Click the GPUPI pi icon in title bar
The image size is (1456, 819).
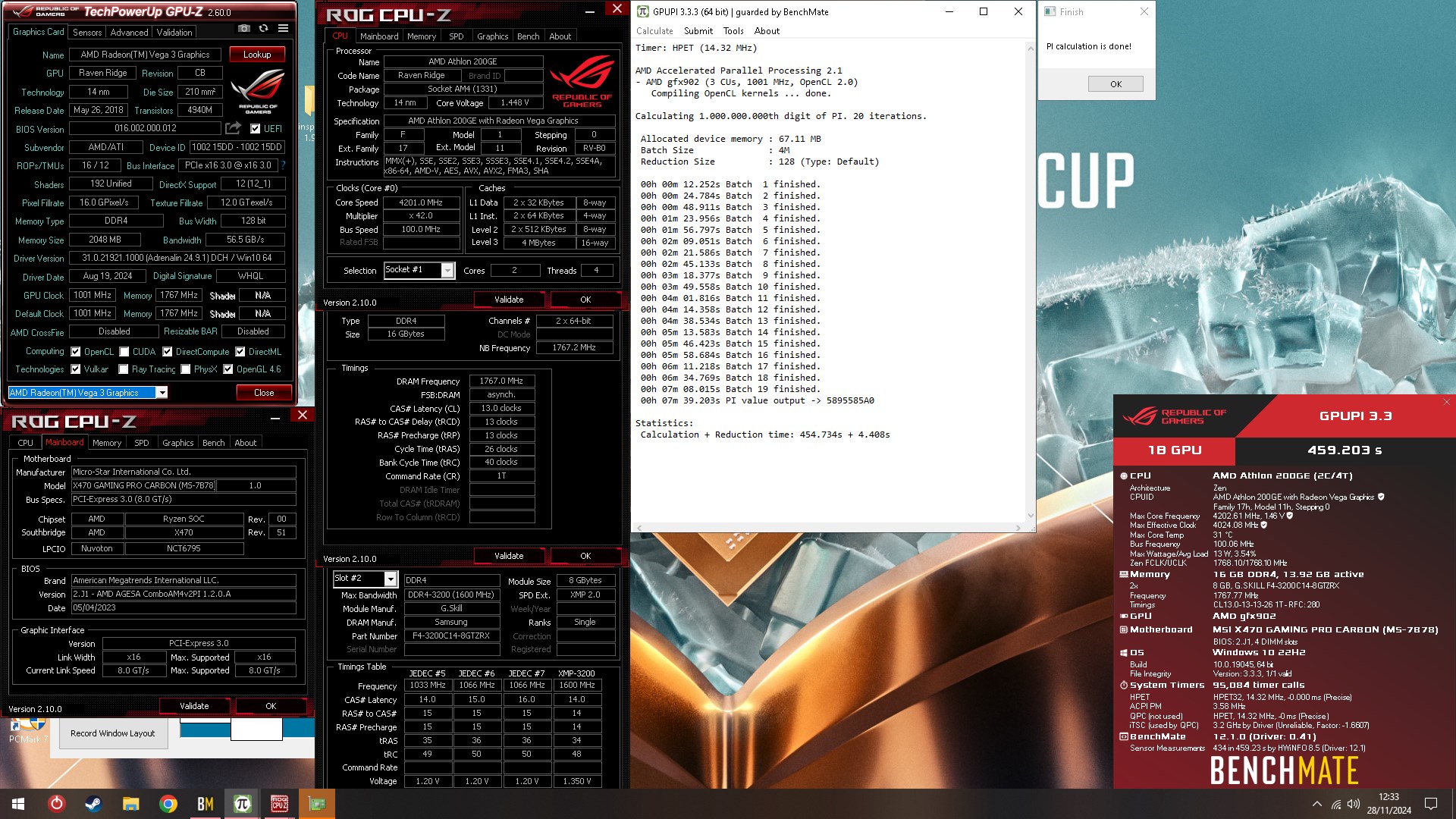642,11
